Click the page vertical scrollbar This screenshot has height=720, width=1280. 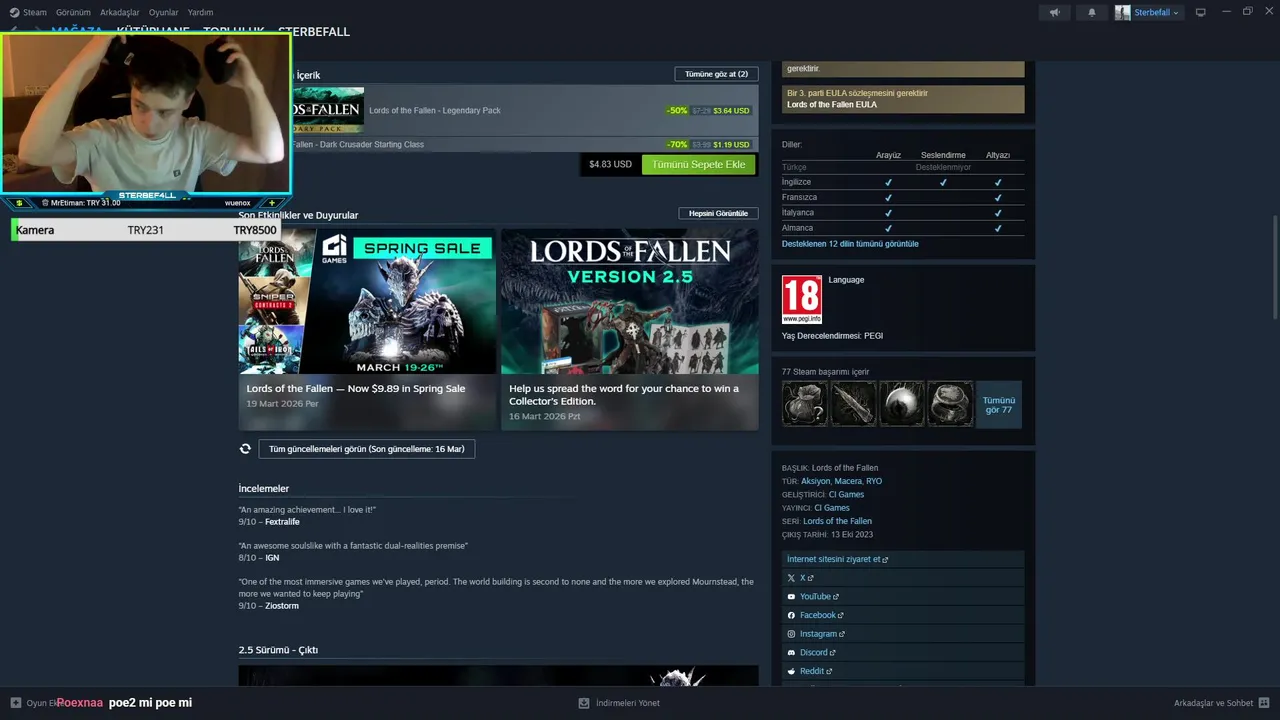coord(1274,267)
